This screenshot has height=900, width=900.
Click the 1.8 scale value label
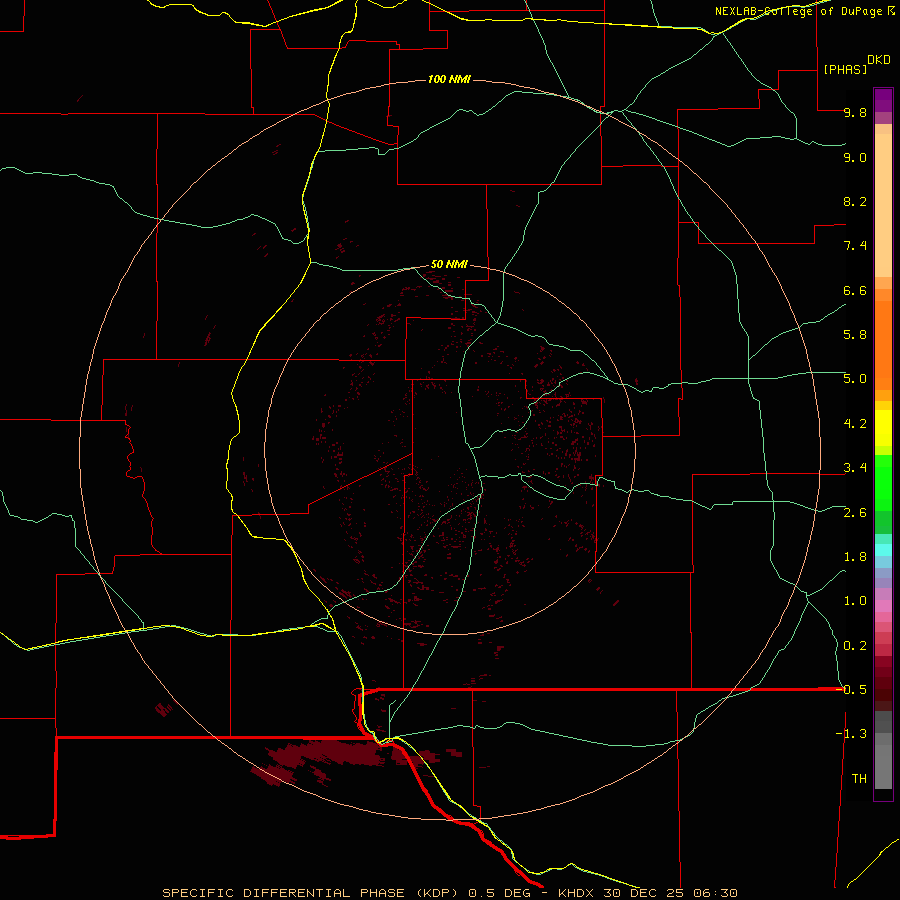pos(855,557)
